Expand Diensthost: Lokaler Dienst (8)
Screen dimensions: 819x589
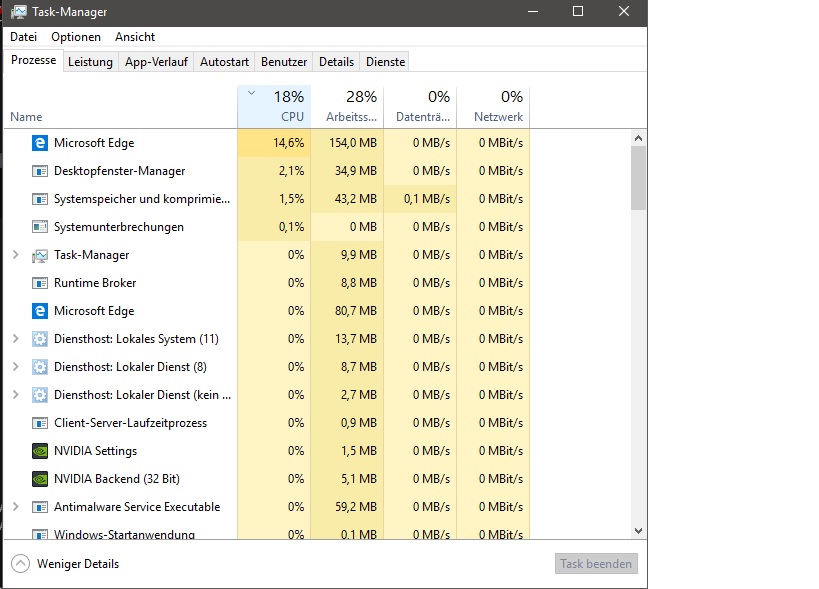point(15,367)
